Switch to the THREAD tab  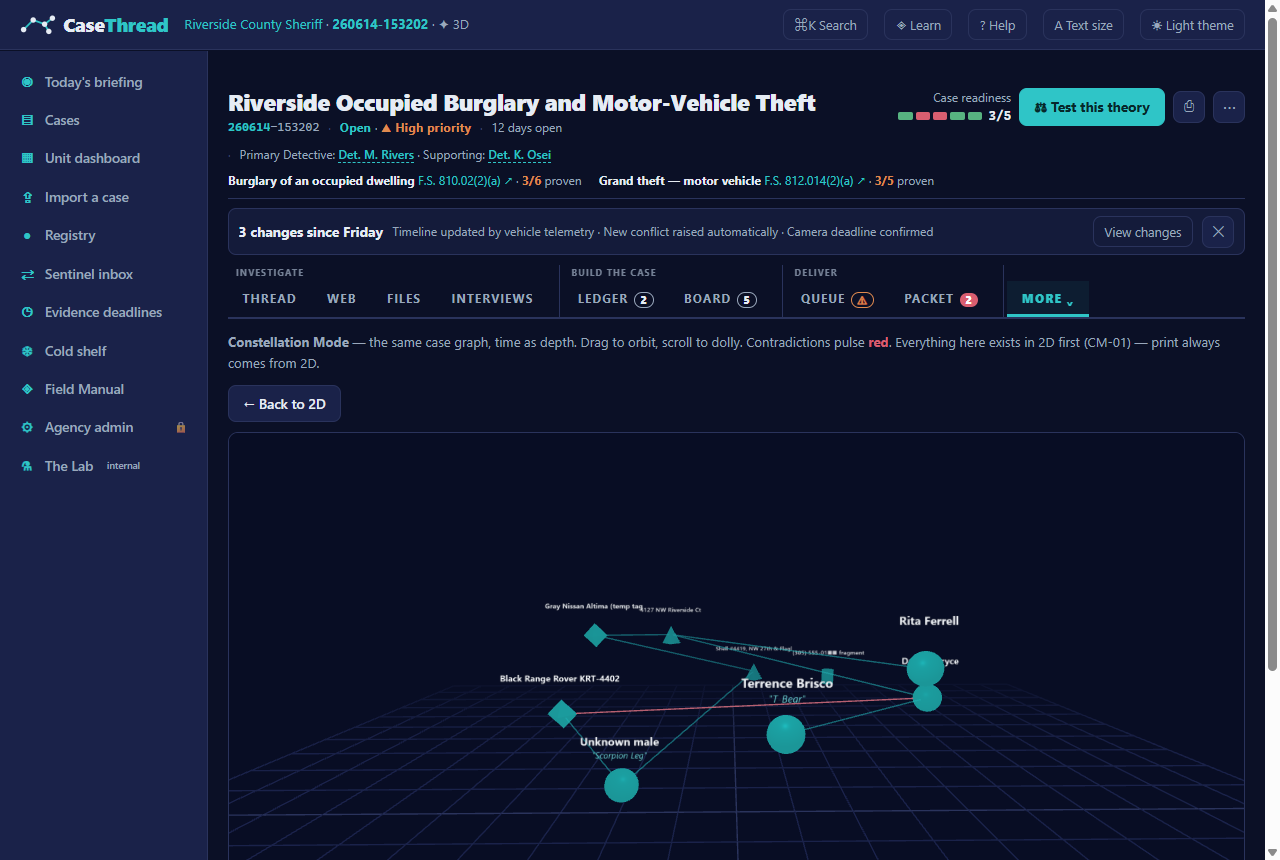[269, 299]
